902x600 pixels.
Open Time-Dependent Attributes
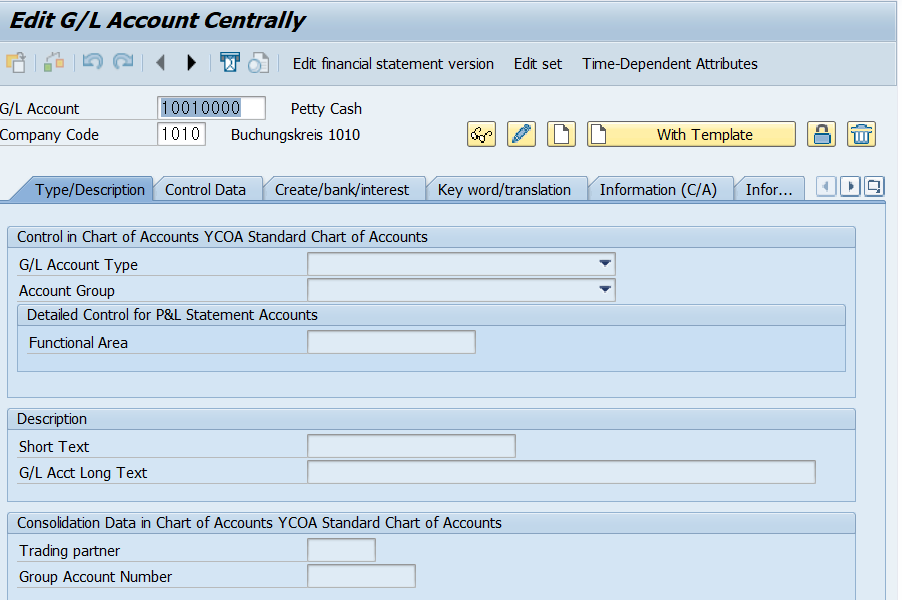click(670, 64)
